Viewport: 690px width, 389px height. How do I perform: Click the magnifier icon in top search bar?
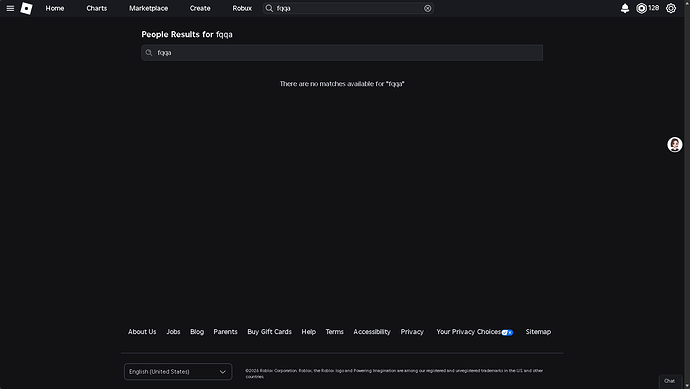click(x=269, y=8)
